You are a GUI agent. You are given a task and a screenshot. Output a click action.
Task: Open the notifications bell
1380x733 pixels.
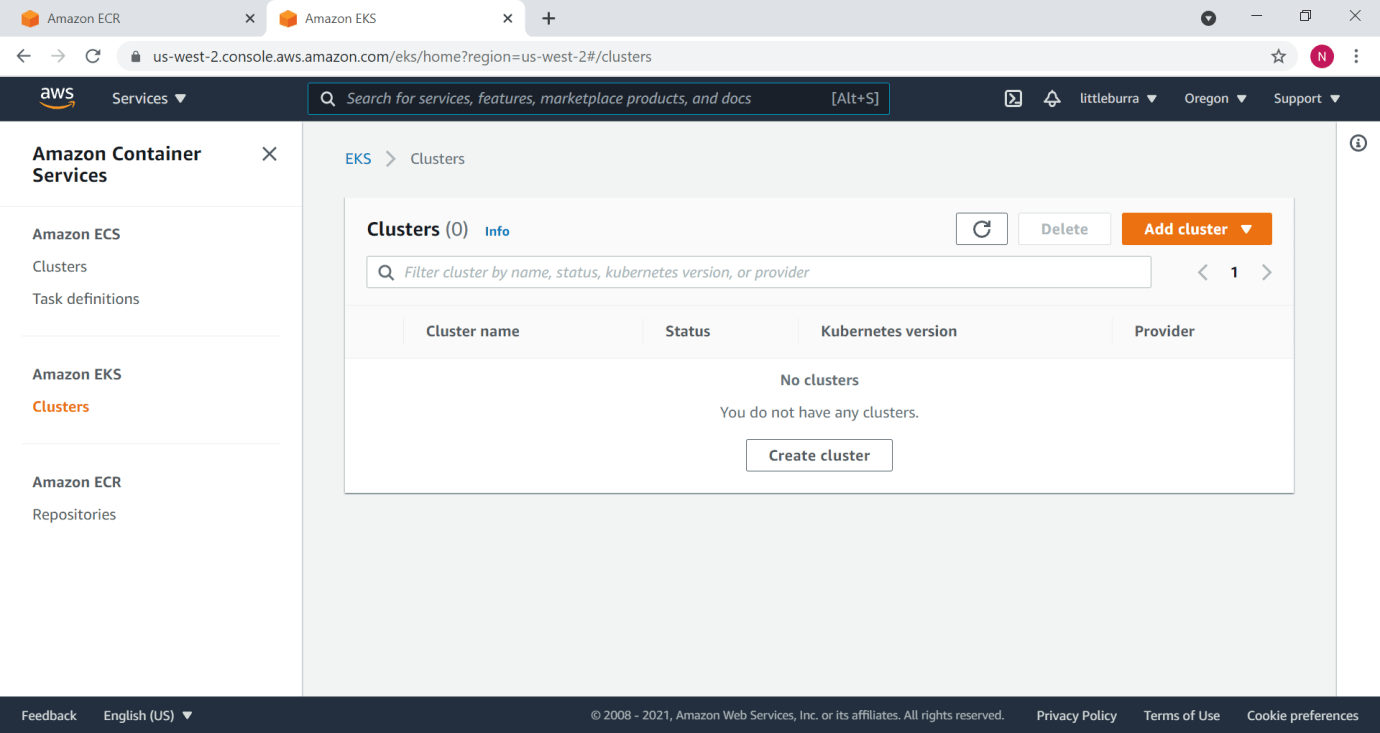1052,98
